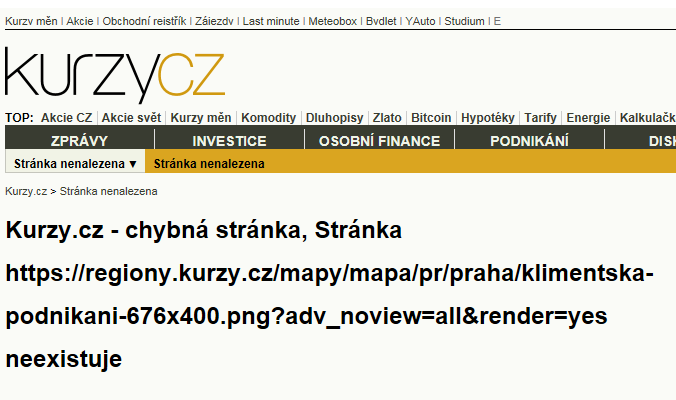This screenshot has width=676, height=400.
Task: Select Bitcoin in TOP row
Action: coord(431,118)
